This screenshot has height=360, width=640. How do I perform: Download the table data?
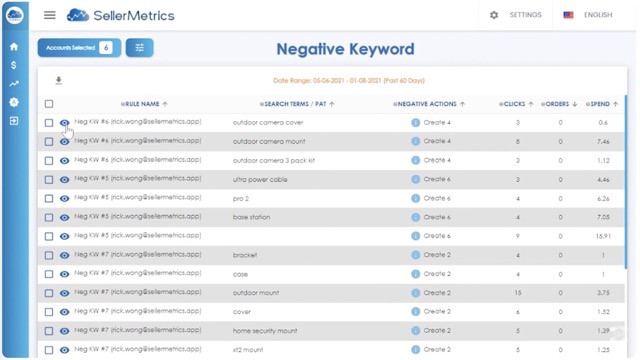click(x=59, y=80)
